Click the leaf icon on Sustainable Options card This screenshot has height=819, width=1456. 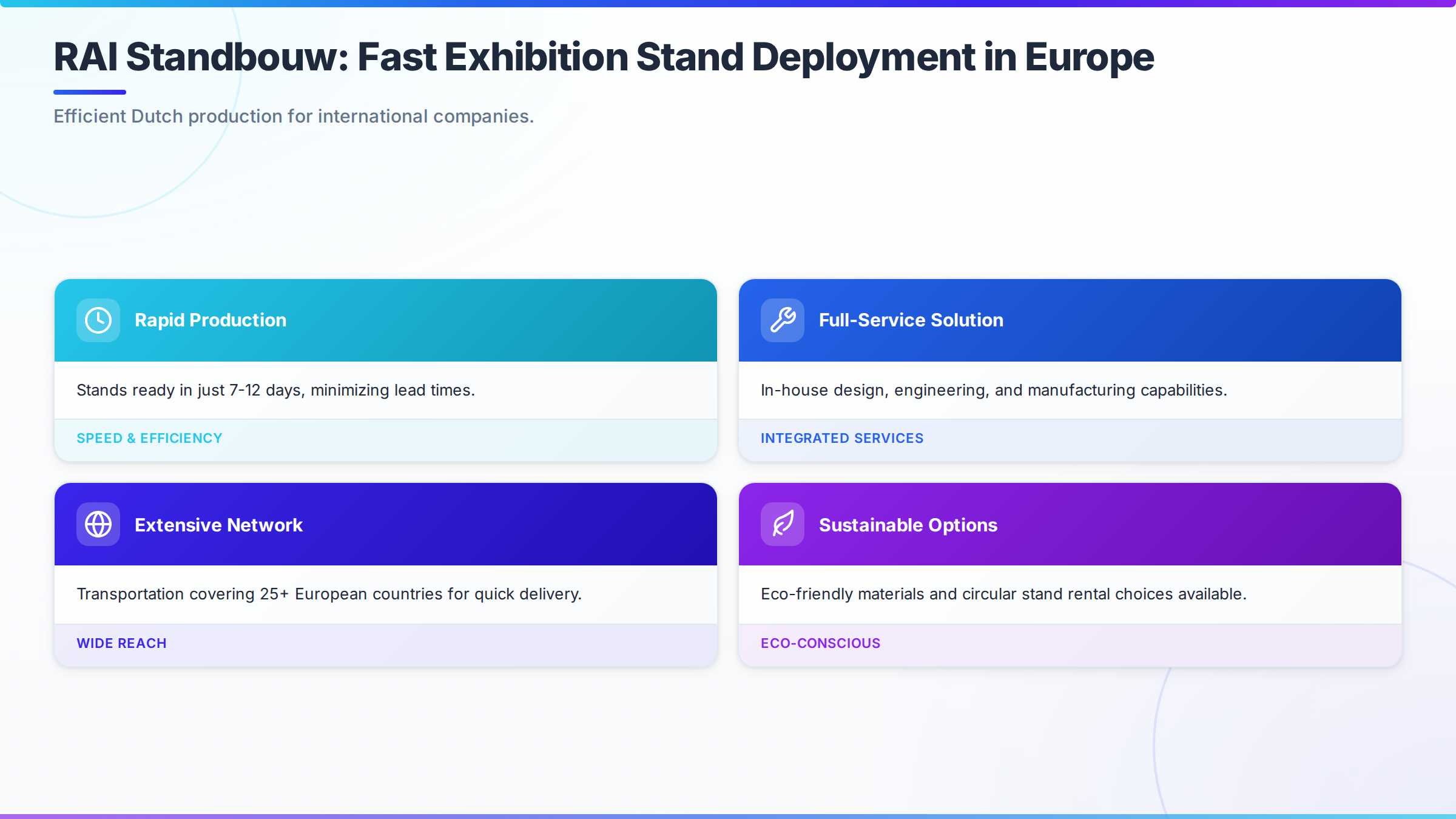pyautogui.click(x=783, y=524)
